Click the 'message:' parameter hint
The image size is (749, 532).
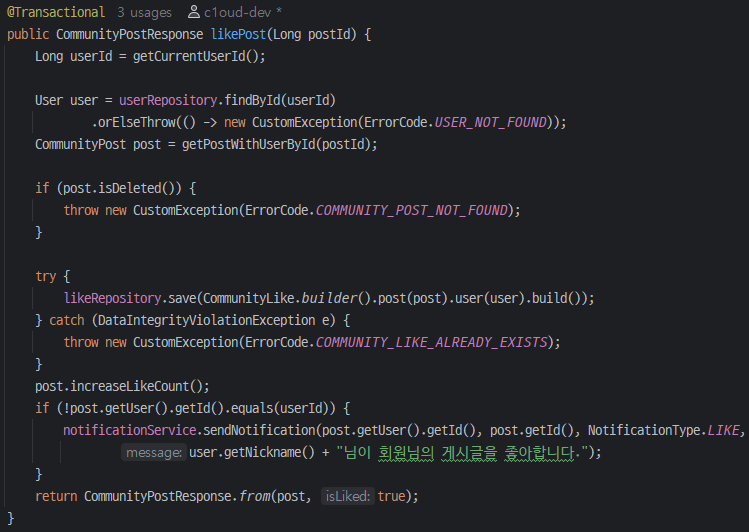tap(153, 452)
